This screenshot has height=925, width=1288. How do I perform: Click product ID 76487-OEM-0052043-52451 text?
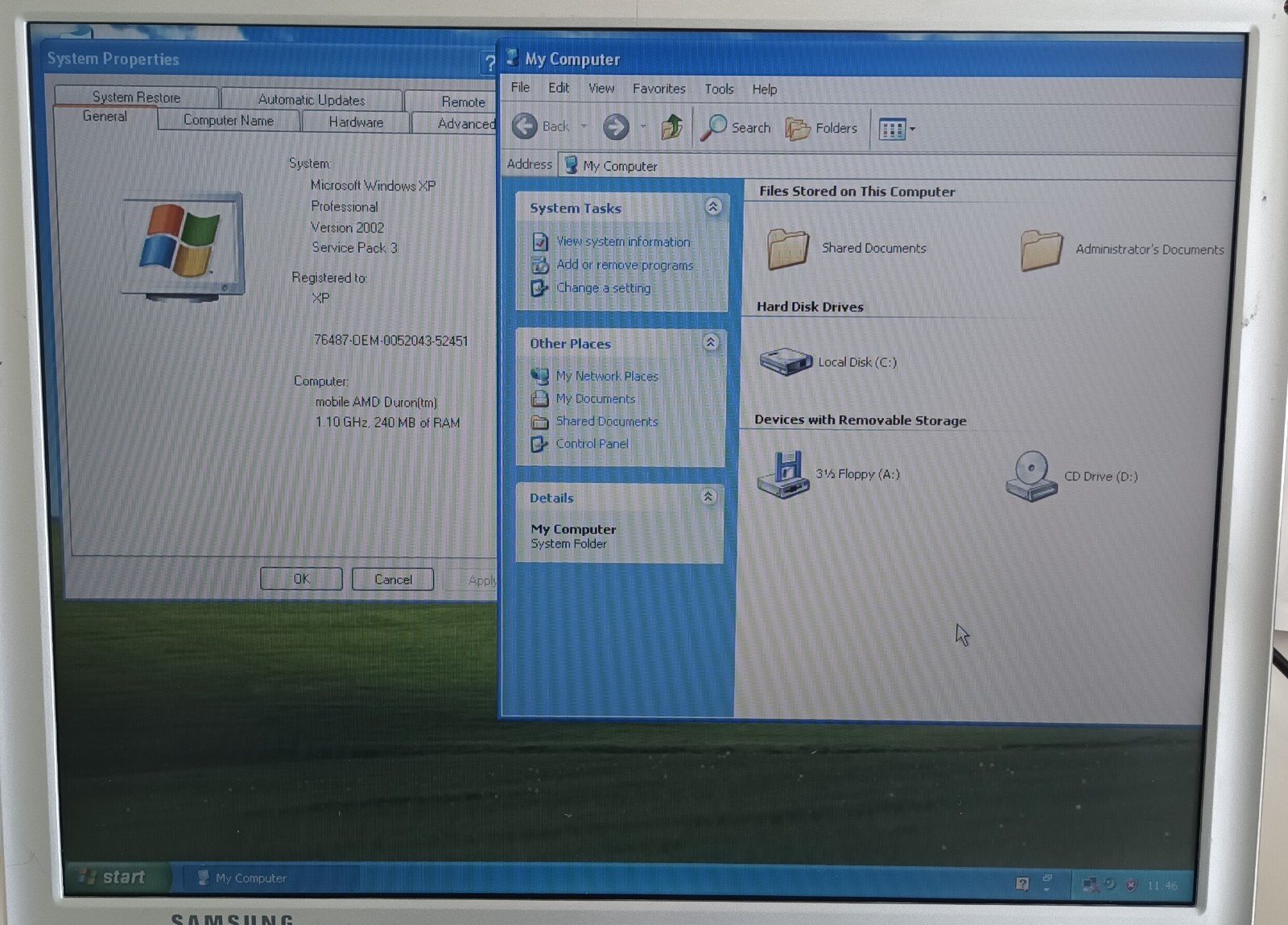pos(390,341)
